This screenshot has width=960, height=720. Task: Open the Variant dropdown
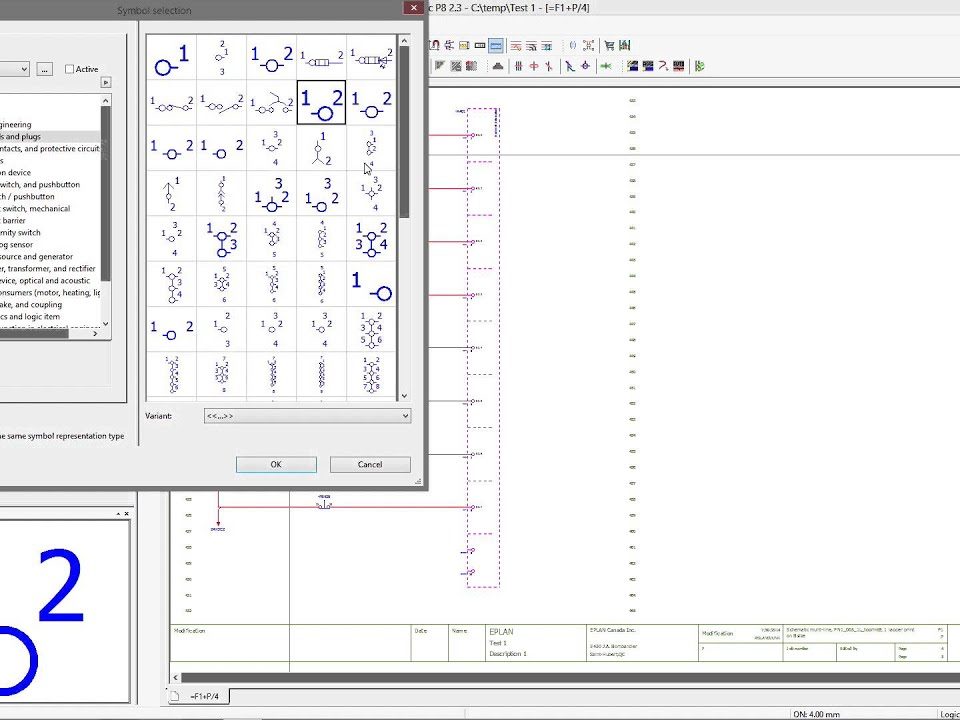point(306,416)
